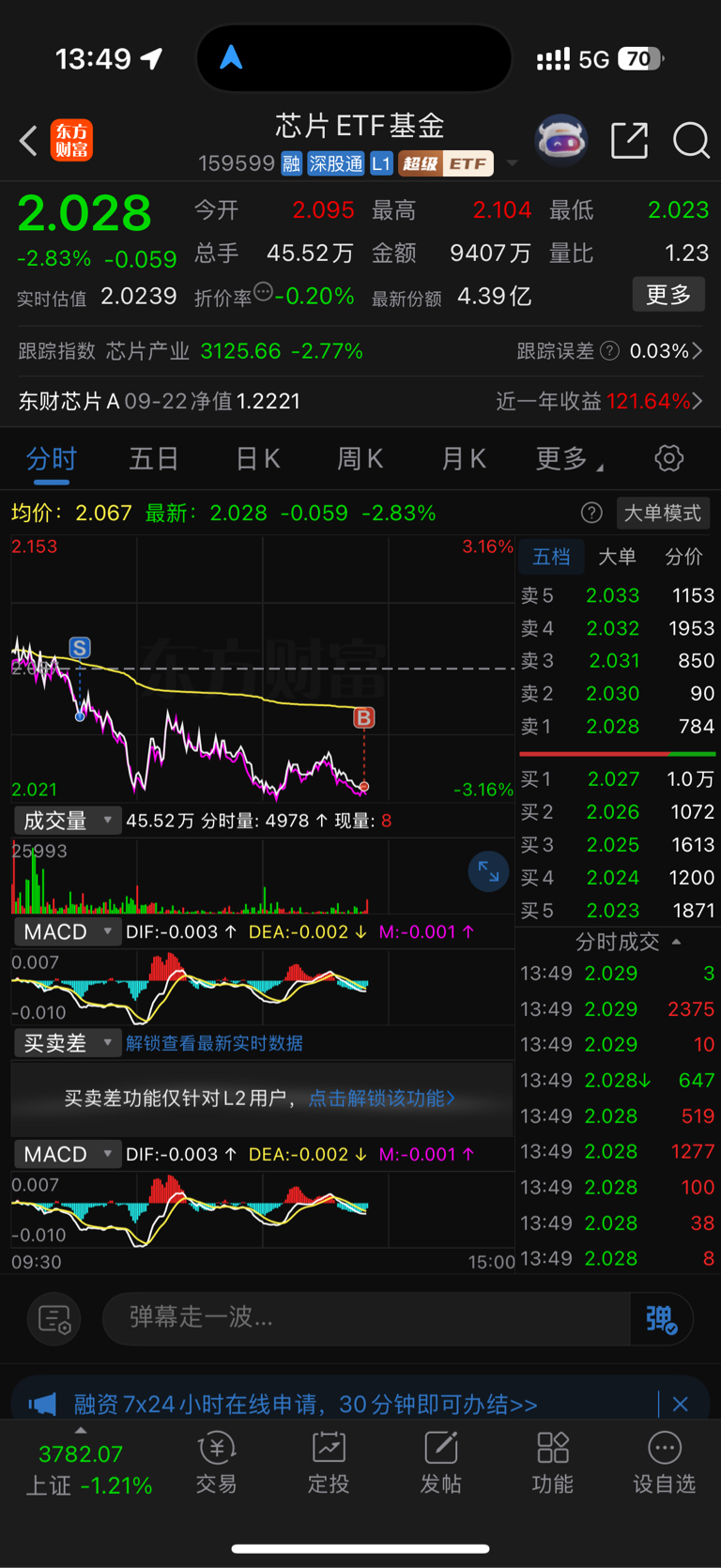Open the 东方财富 logo icon
The height and width of the screenshot is (1568, 721).
(71, 141)
